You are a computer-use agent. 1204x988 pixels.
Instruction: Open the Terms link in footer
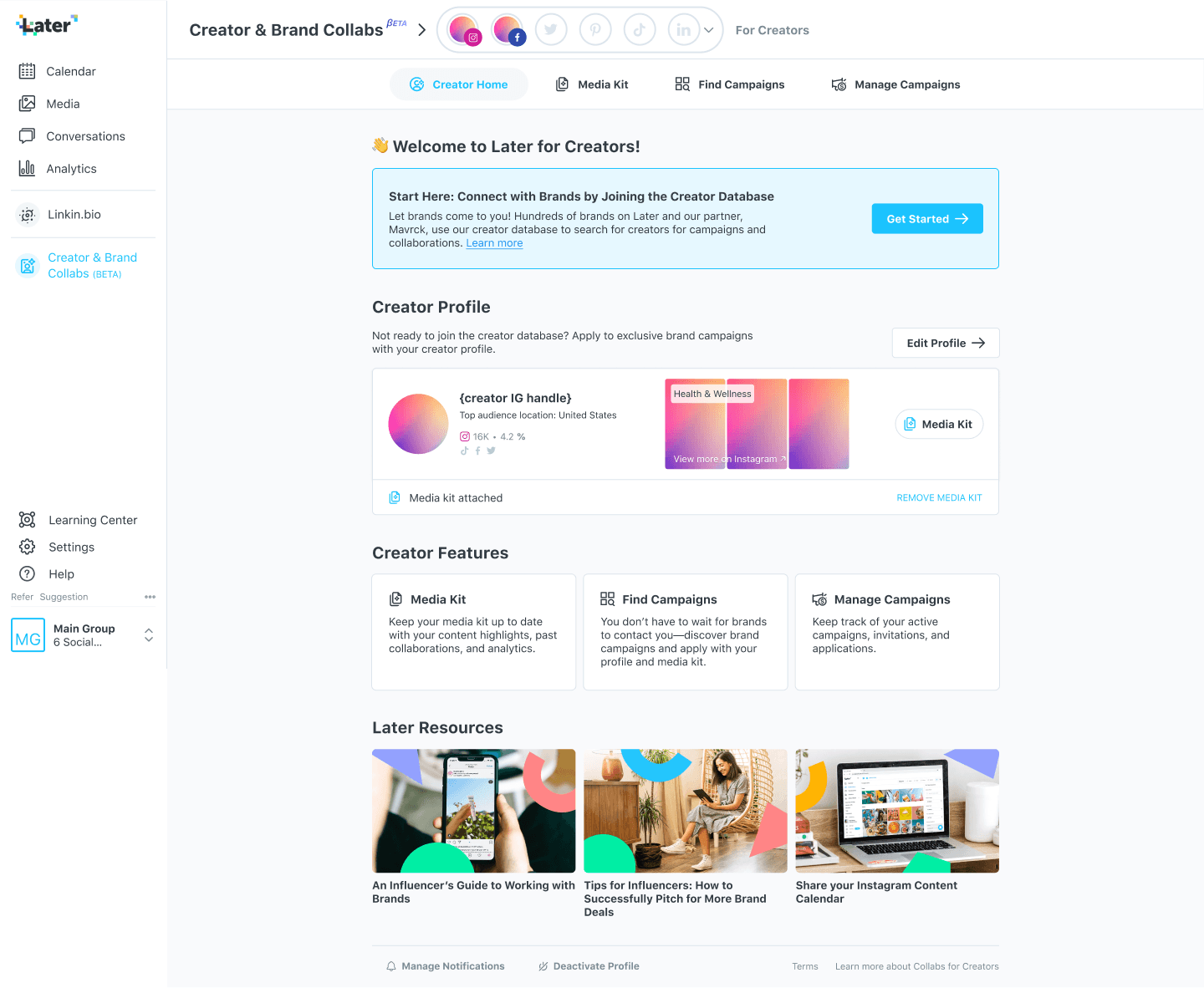point(805,966)
